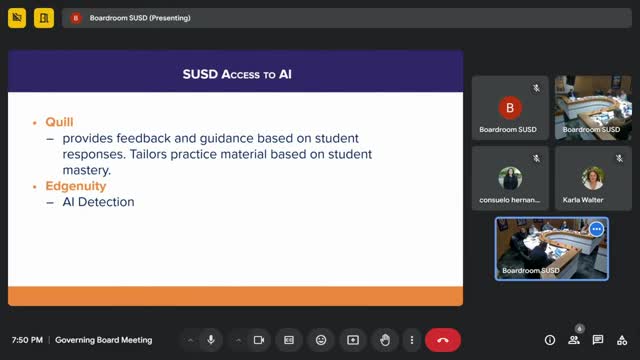Viewport: 640px width, 360px height.
Task: Click the slide heading SUSD Access to AI
Action: [x=237, y=74]
